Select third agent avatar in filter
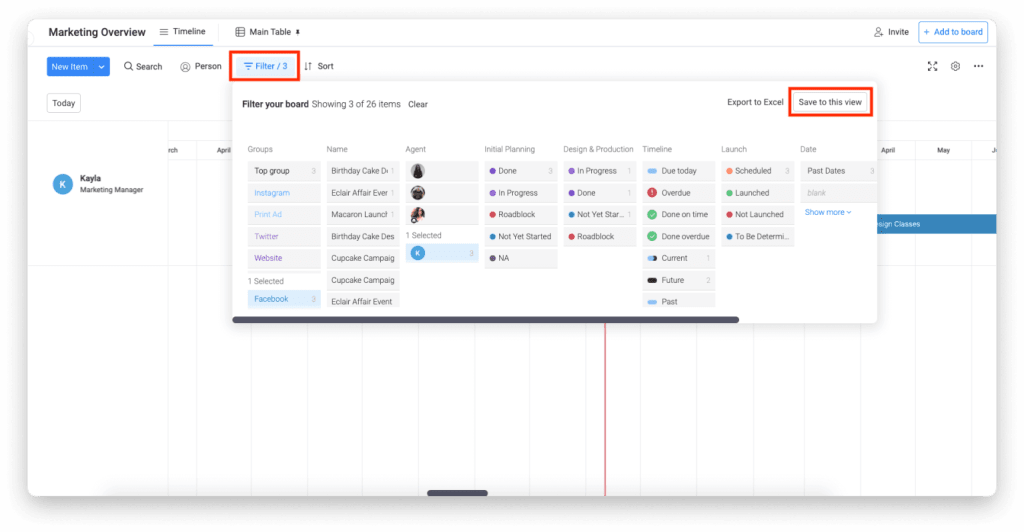1024x532 pixels. pos(418,214)
